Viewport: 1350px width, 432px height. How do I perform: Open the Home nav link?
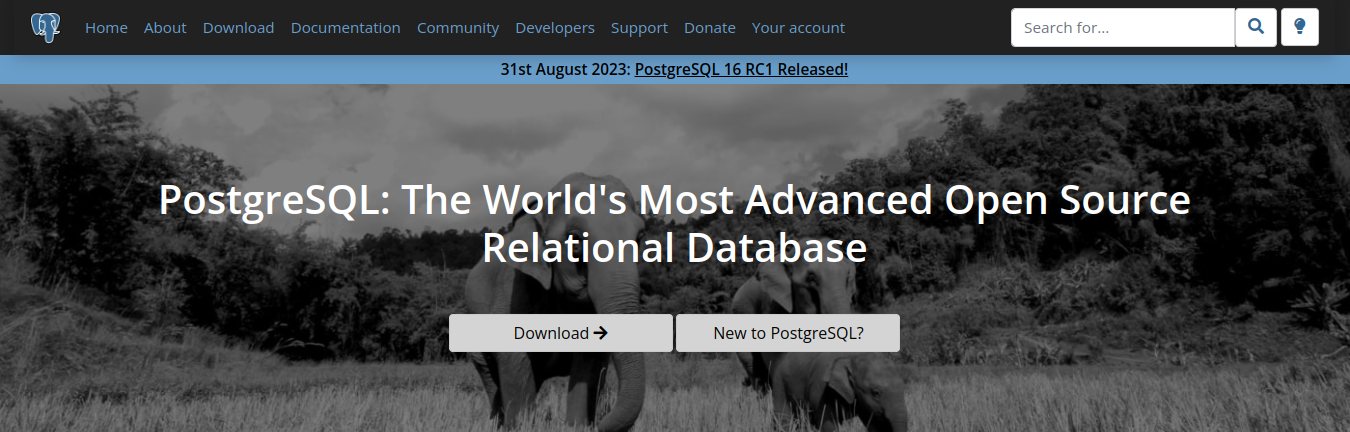106,28
